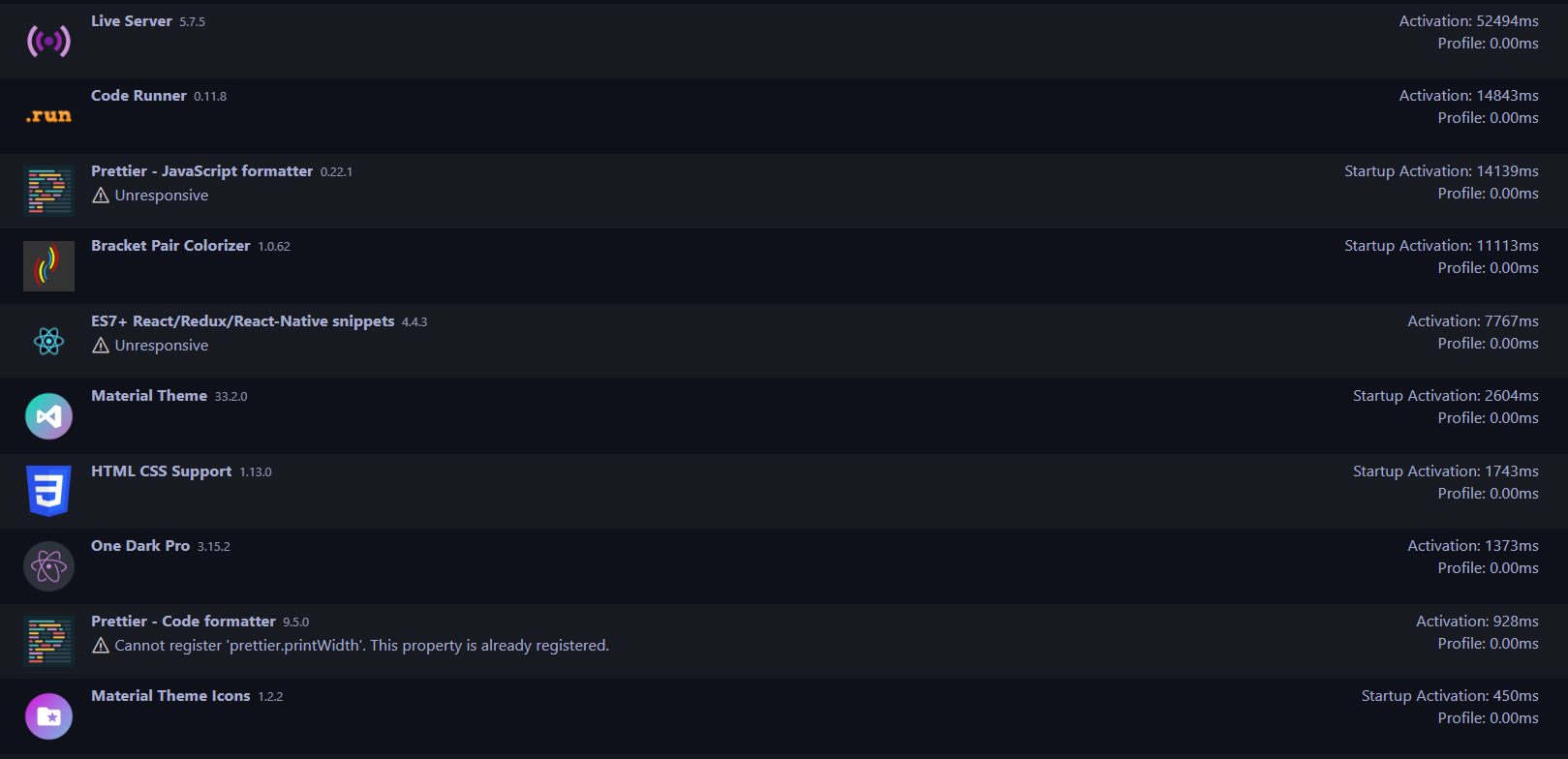Click the One Dark Pro atom icon
The image size is (1568, 759).
coord(48,565)
